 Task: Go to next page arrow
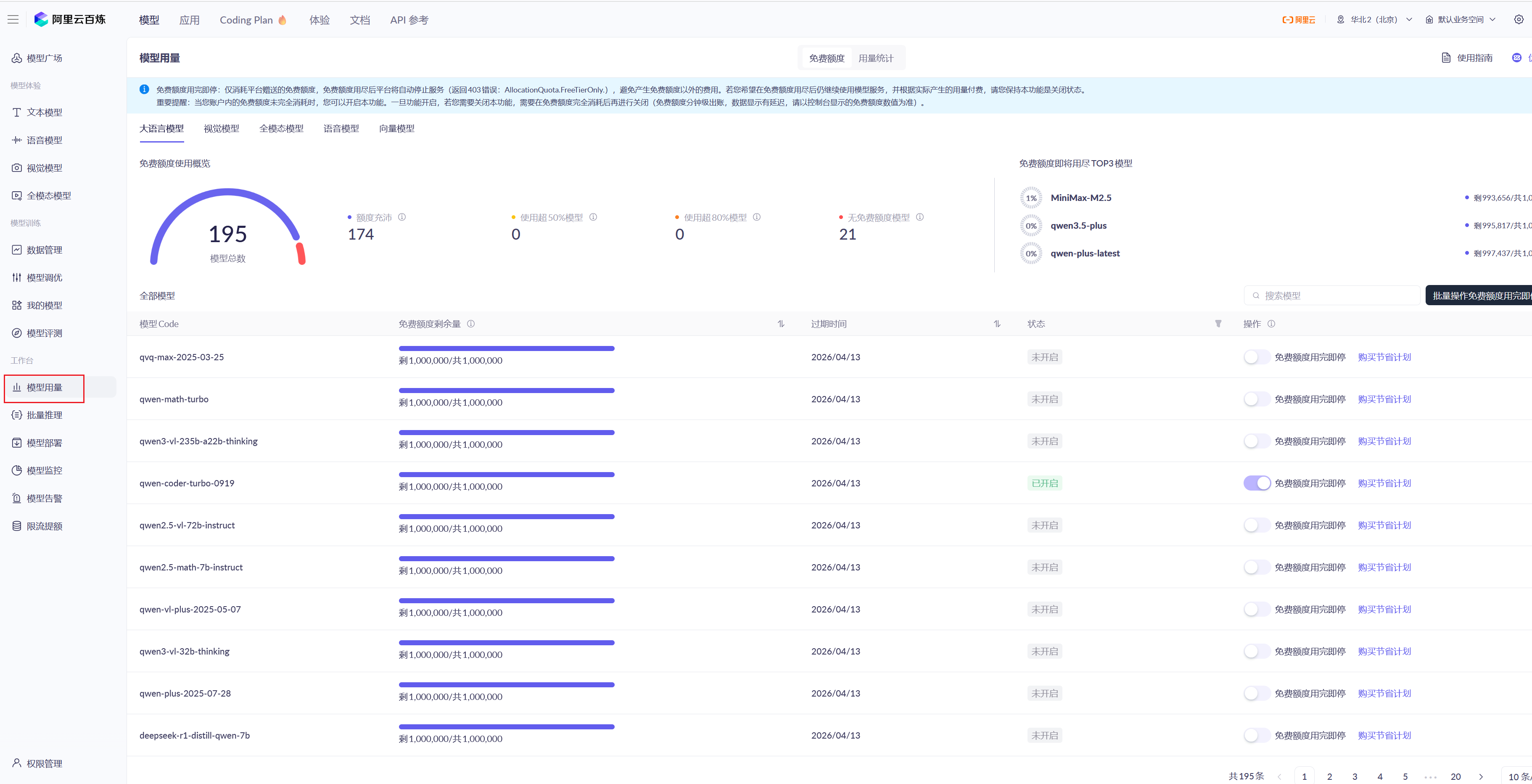(x=1481, y=777)
